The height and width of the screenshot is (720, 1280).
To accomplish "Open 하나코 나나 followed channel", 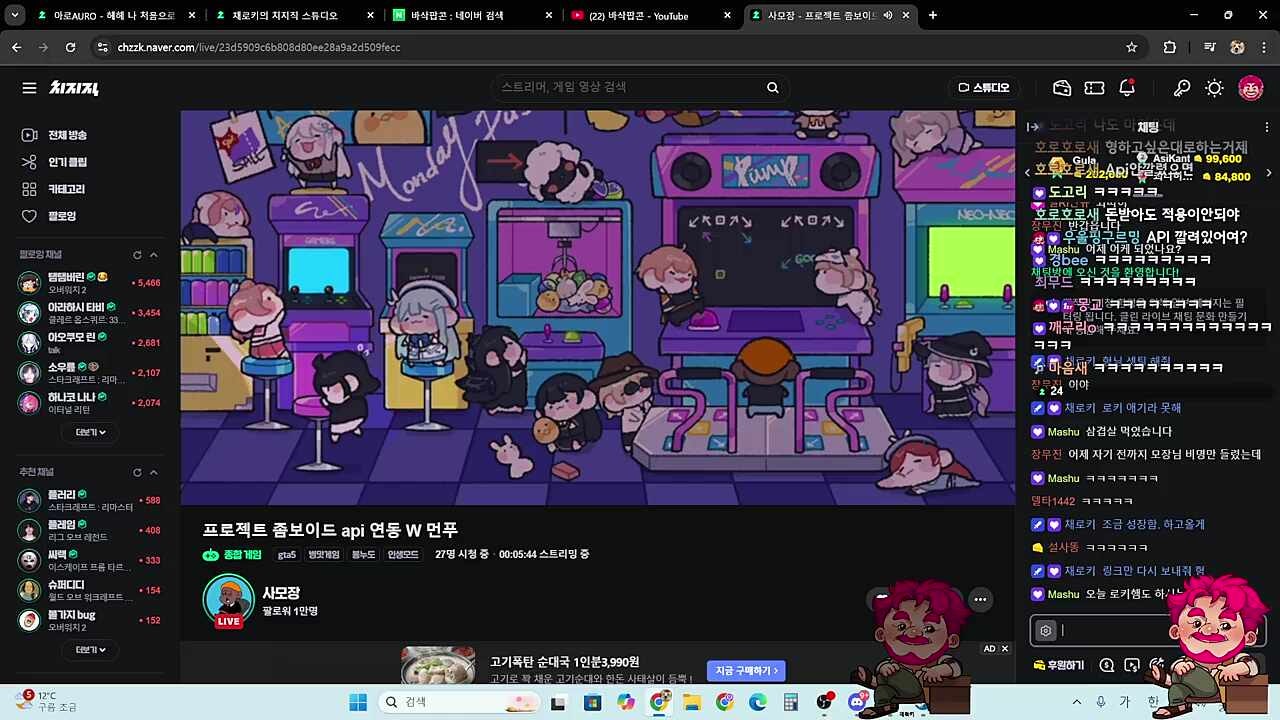I will [90, 403].
